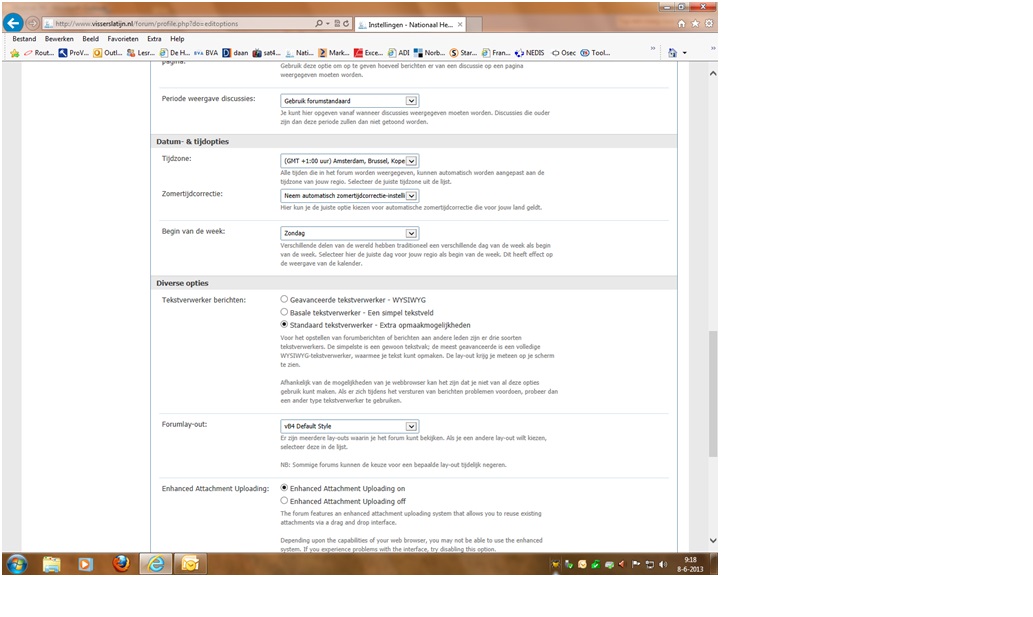The height and width of the screenshot is (617, 1033).
Task: Click the browser Back arrow button
Action: pyautogui.click(x=13, y=22)
